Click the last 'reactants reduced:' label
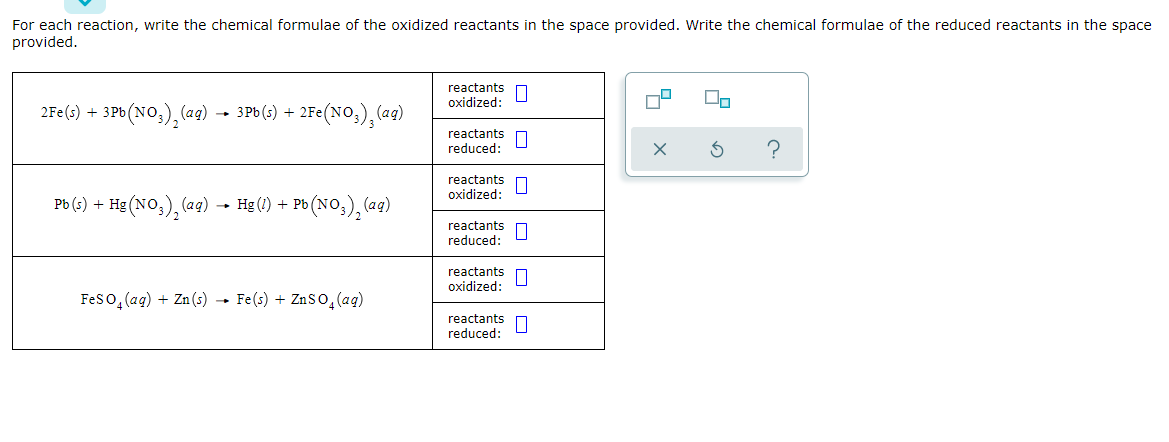 pos(476,326)
